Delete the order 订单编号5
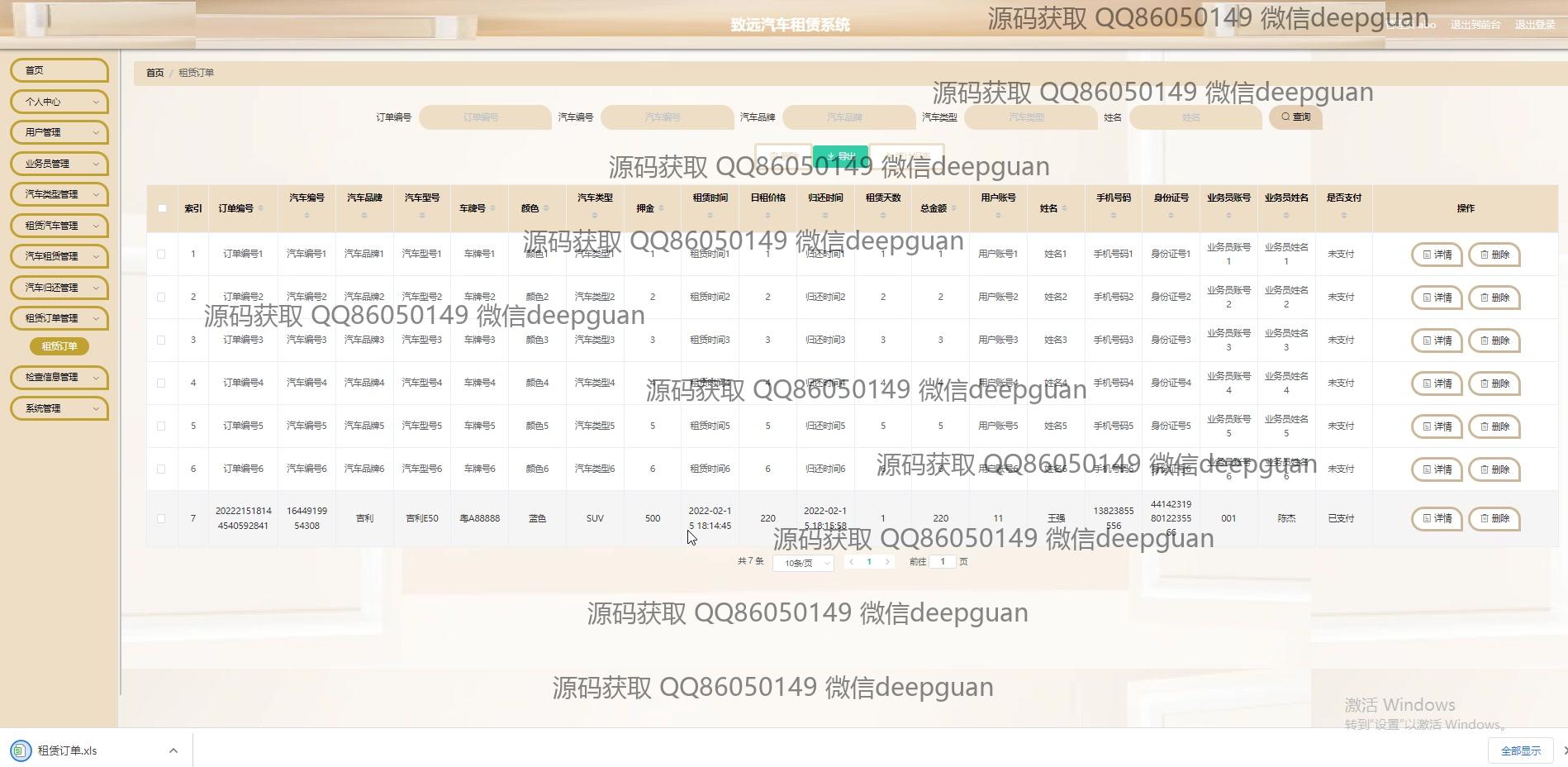1568x767 pixels. coord(1494,426)
